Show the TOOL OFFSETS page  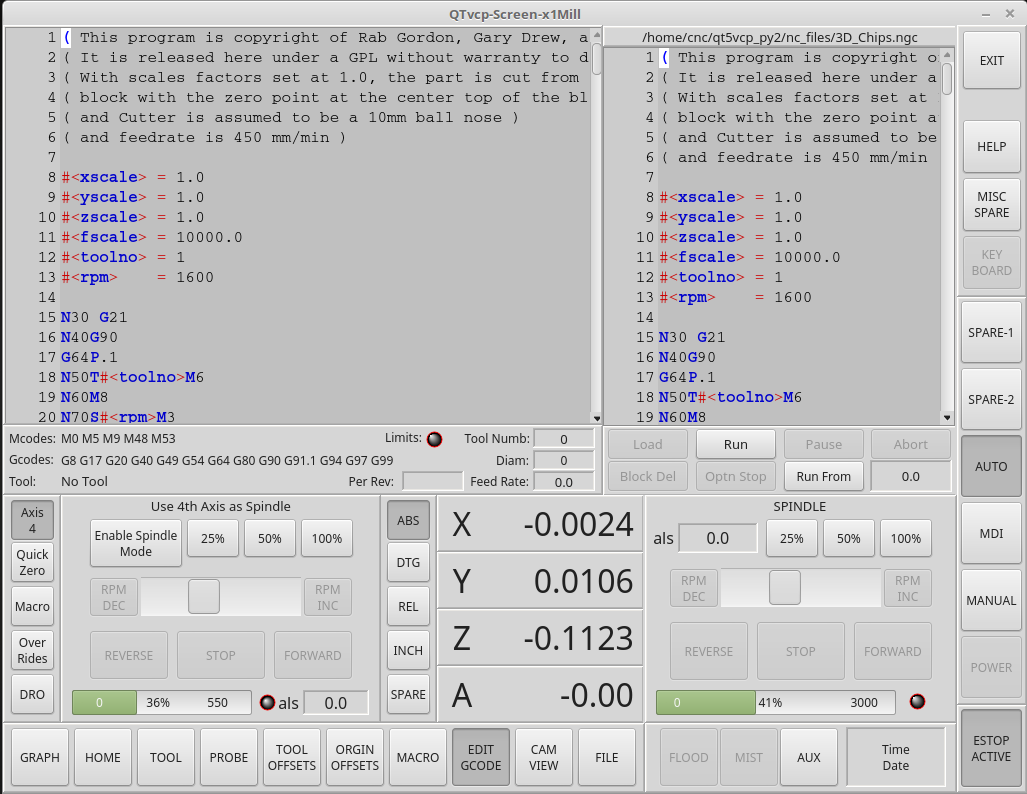click(291, 757)
